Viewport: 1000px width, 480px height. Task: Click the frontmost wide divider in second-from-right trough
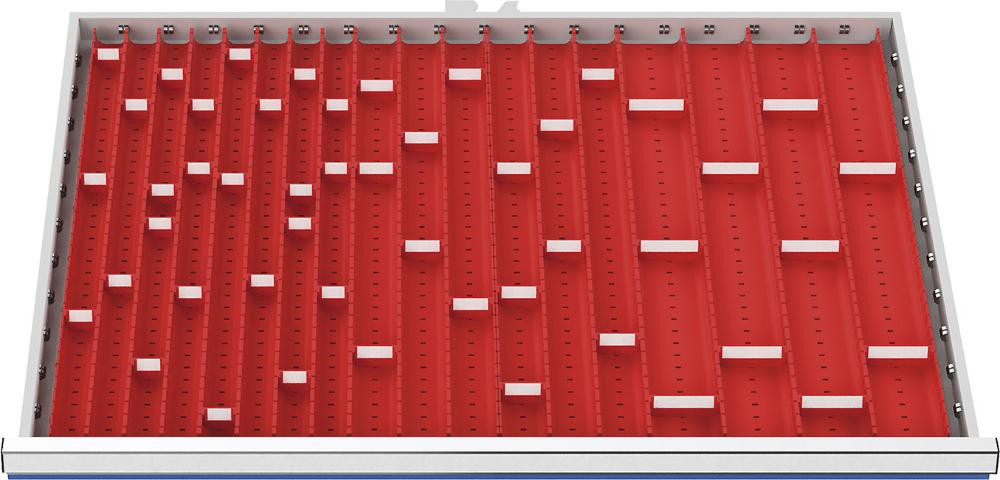point(831,402)
